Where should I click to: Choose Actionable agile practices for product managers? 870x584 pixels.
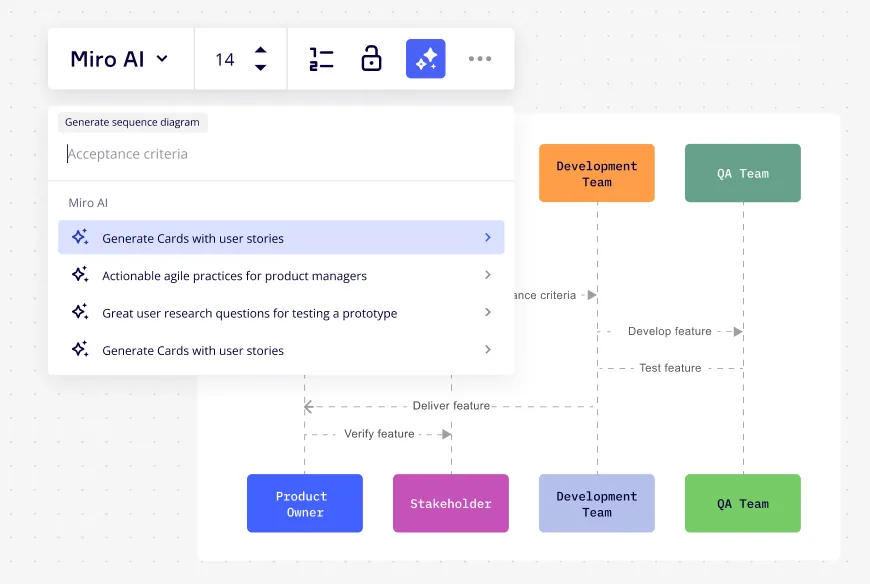coord(281,275)
